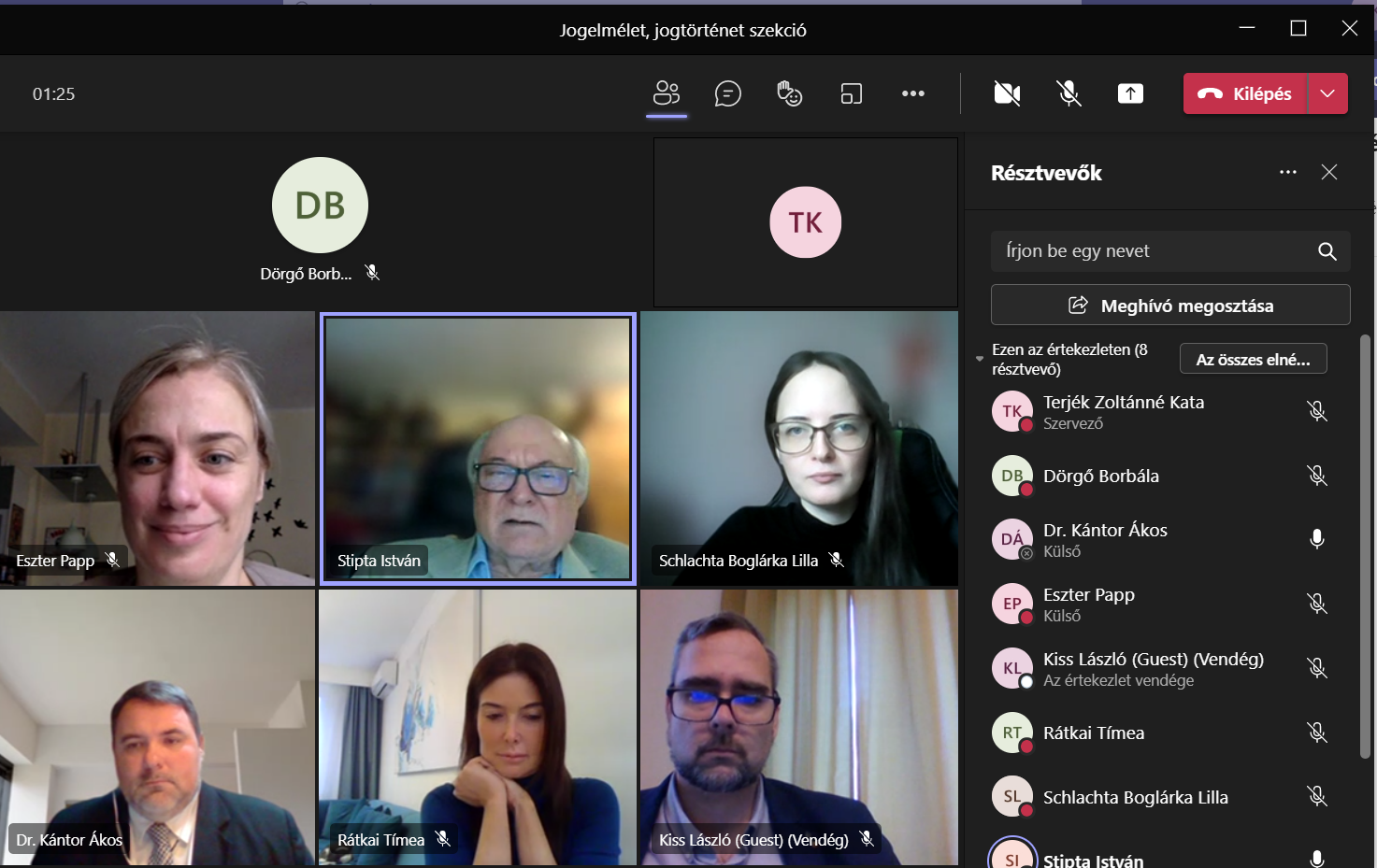Click 'Az összes elné...' mute all button
The height and width of the screenshot is (868, 1377).
tap(1254, 360)
